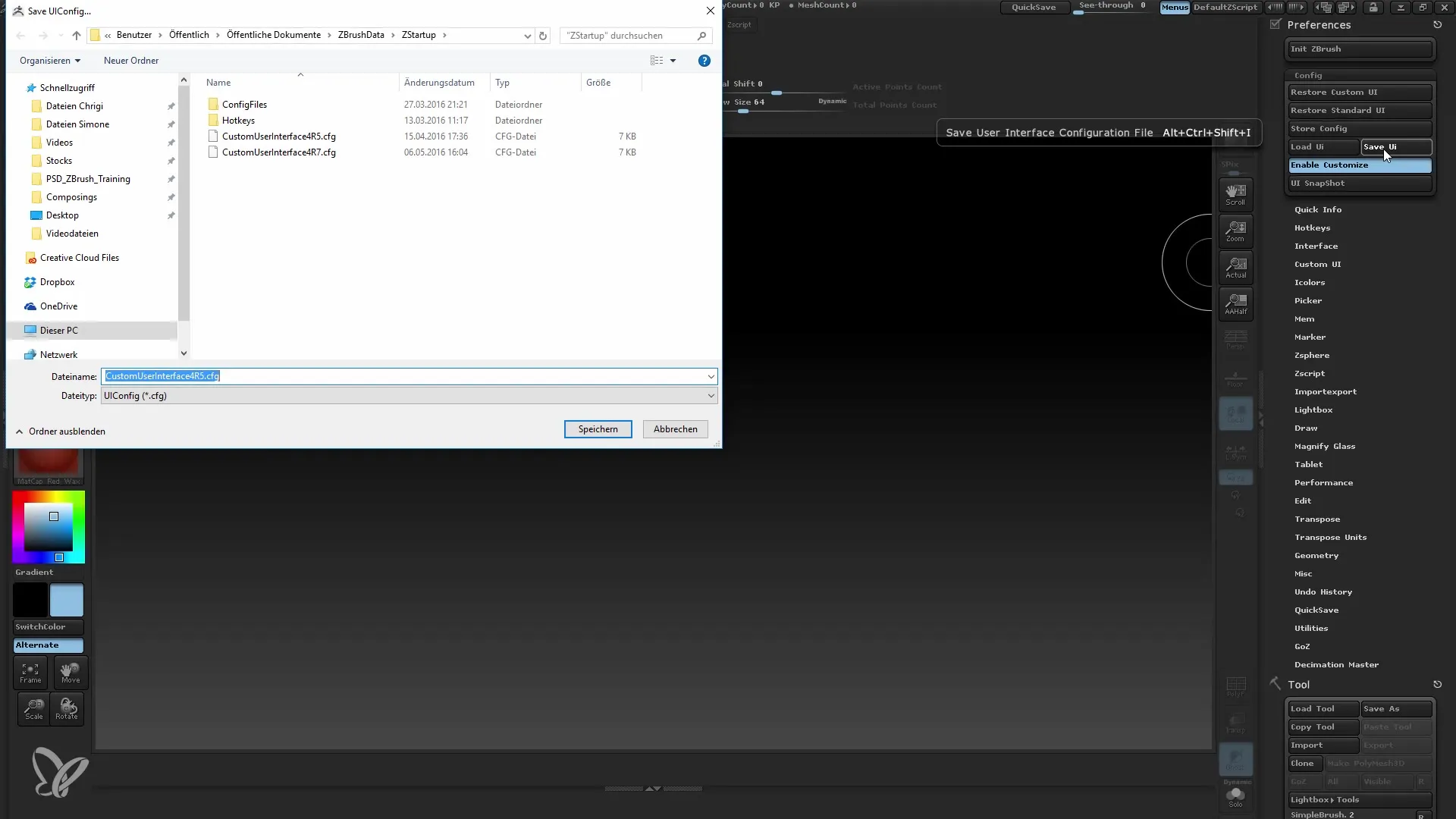Viewport: 1456px width, 819px height.
Task: Open the ZStartup folder in file browser
Action: pyautogui.click(x=418, y=35)
